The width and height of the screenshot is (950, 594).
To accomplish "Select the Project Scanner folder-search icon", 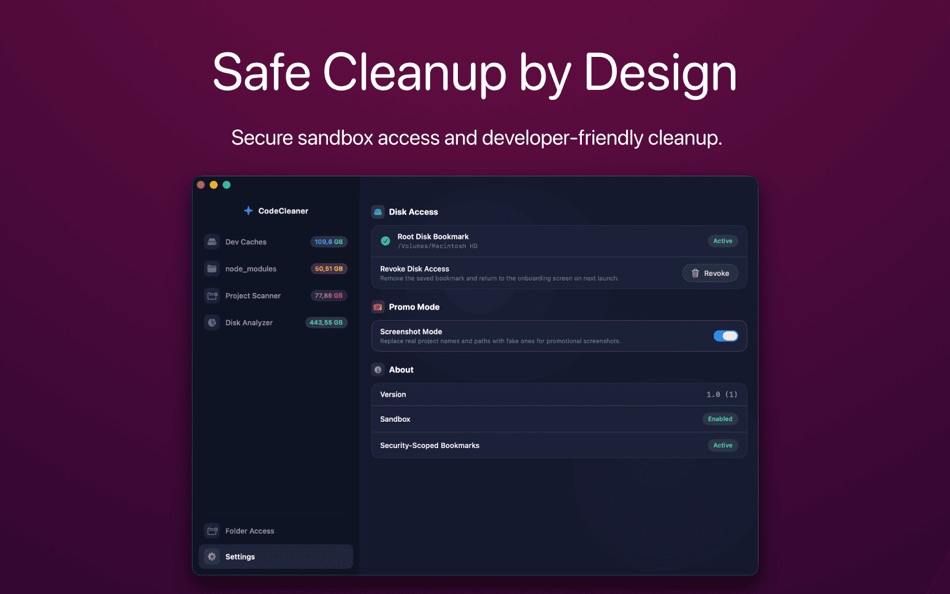I will pos(212,296).
